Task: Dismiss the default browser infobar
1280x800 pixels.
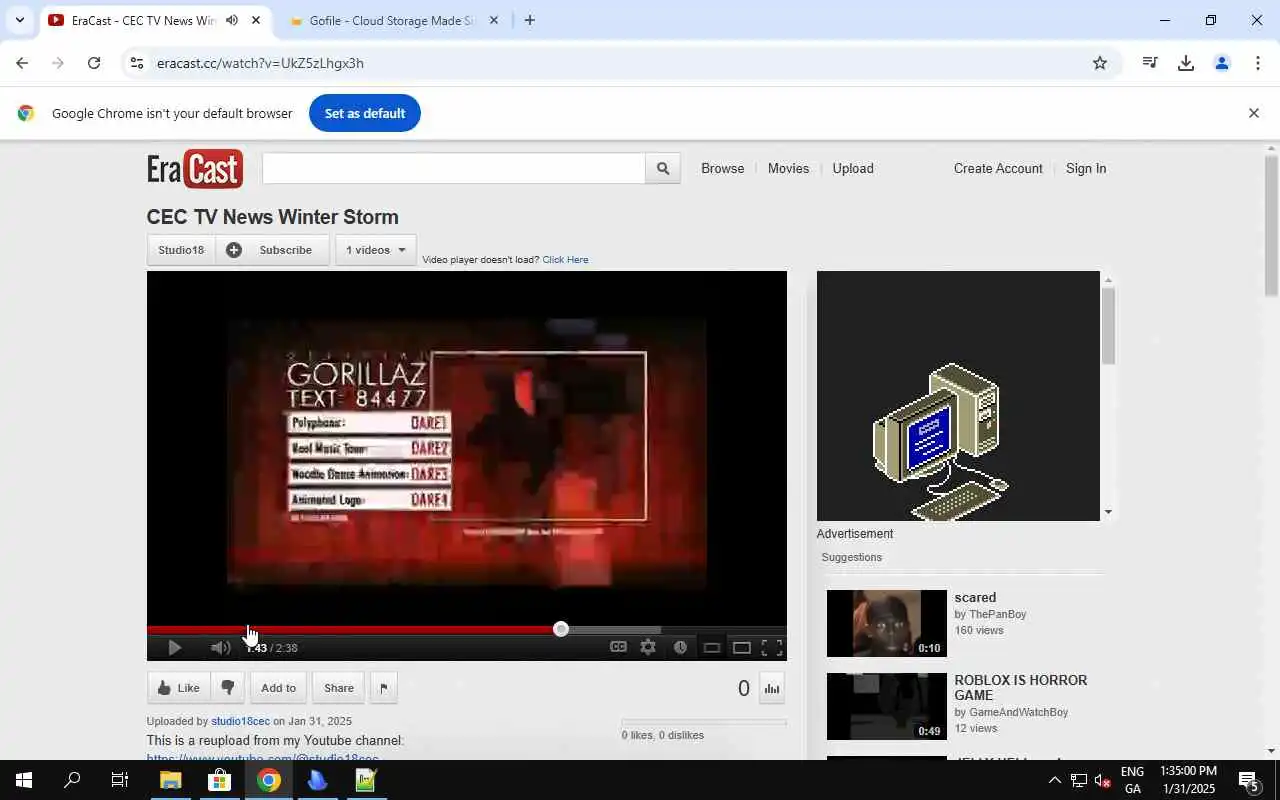Action: tap(1253, 113)
